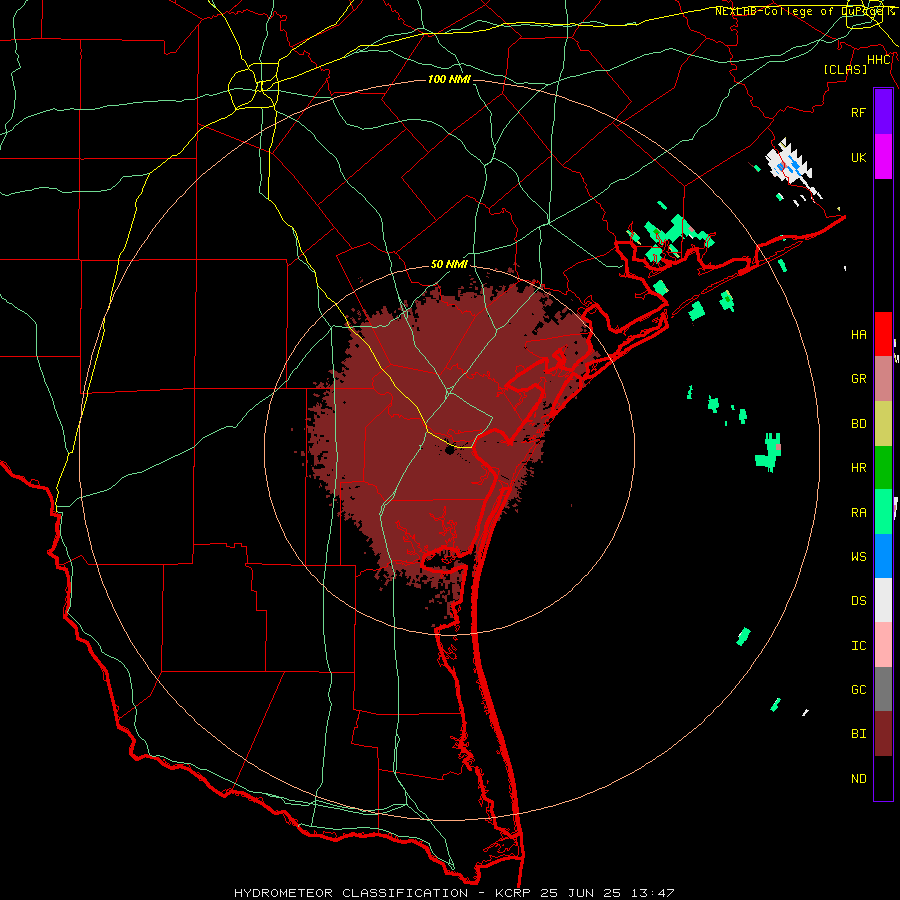This screenshot has width=900, height=900.
Task: Click the DS white legend swatch
Action: [883, 600]
